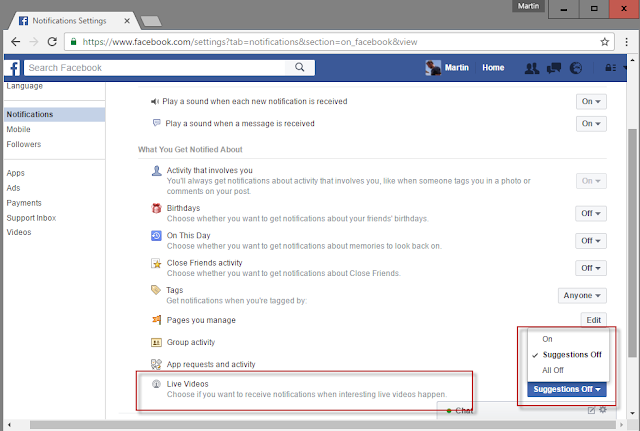Image resolution: width=640 pixels, height=431 pixels.
Task: Open the Birthdays Off dropdown
Action: [591, 213]
